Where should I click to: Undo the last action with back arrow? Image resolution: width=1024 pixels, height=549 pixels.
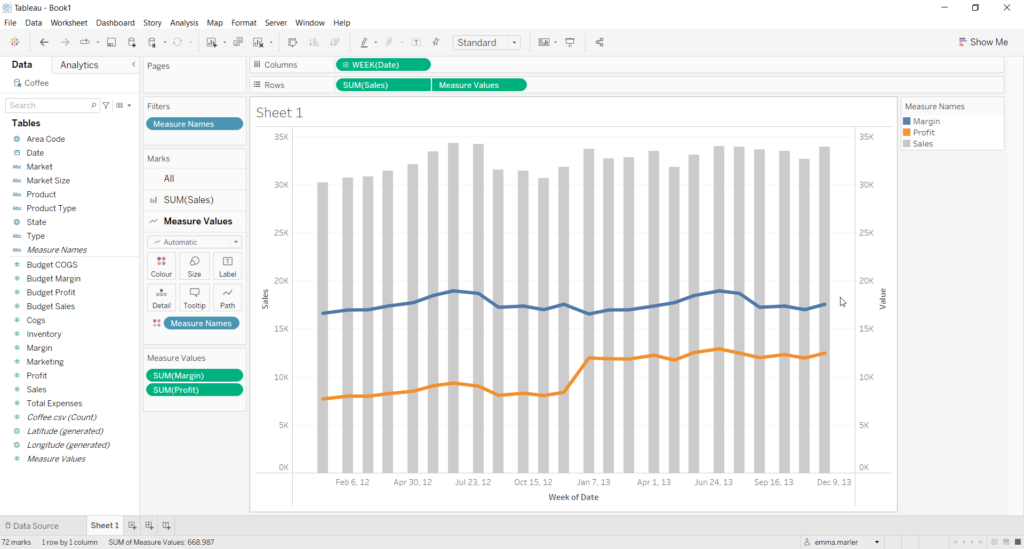point(44,42)
